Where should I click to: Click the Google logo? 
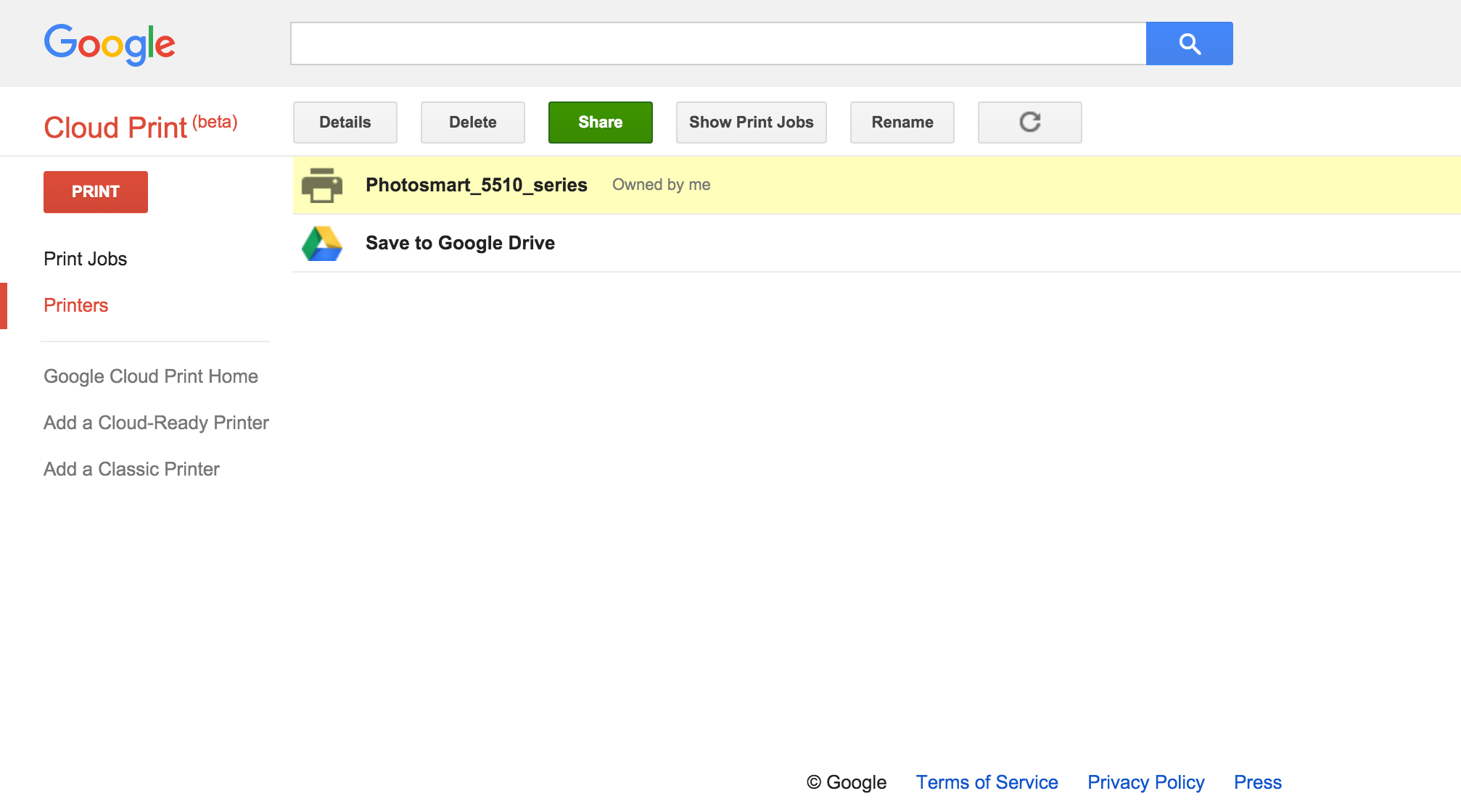(x=110, y=44)
